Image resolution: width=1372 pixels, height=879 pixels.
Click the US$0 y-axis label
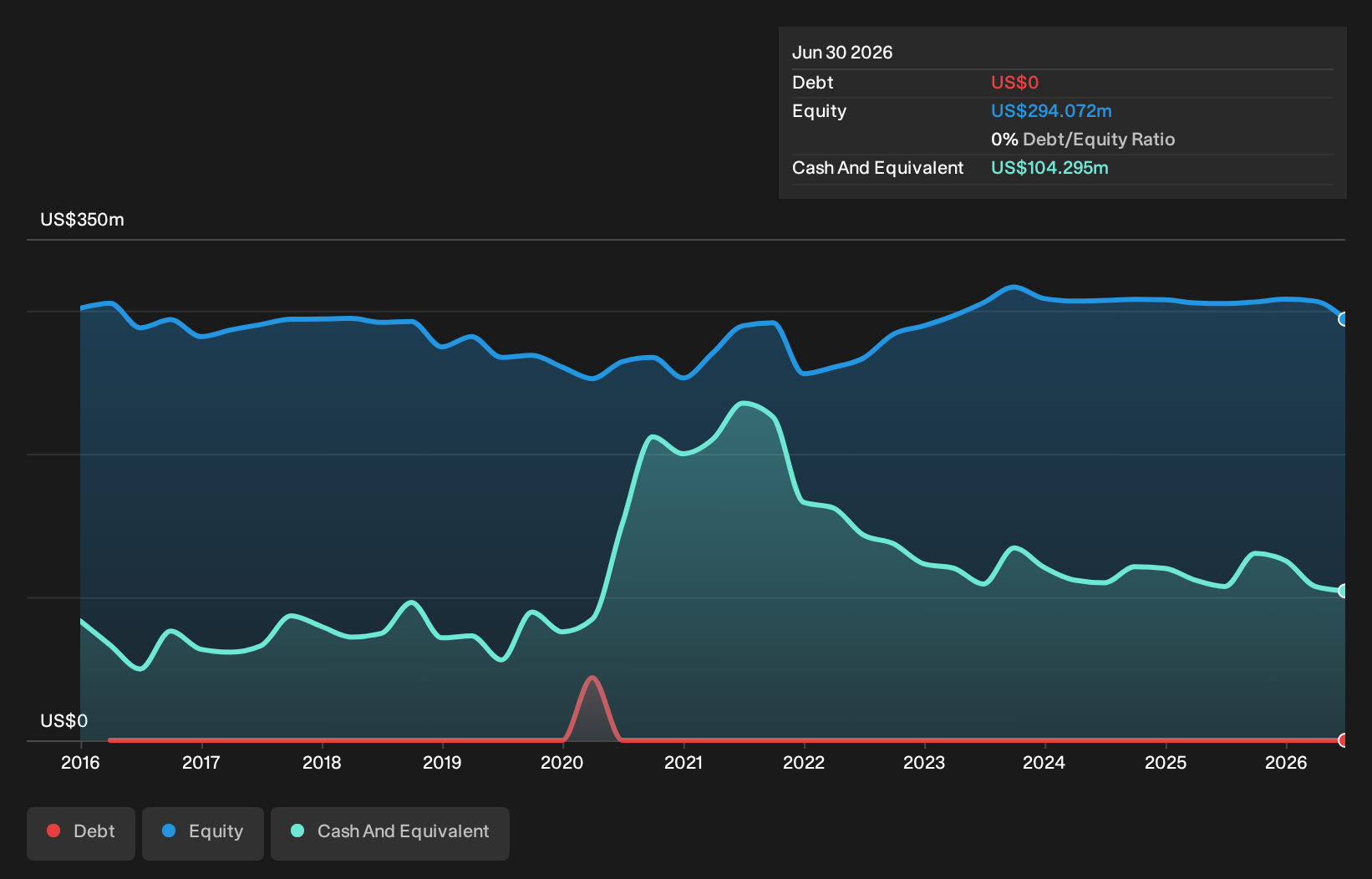(x=64, y=721)
